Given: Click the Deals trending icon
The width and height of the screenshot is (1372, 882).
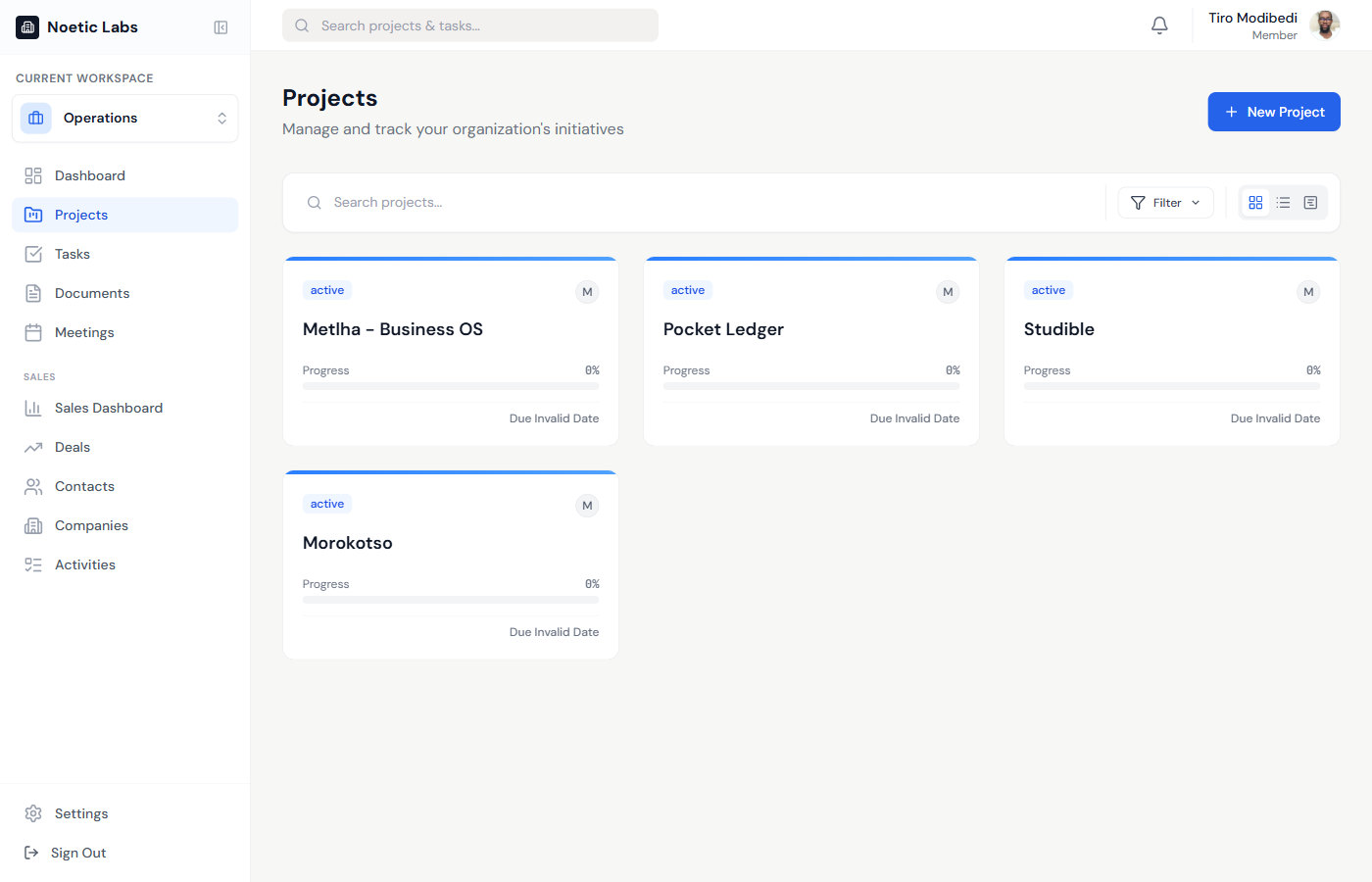Looking at the screenshot, I should [x=32, y=446].
